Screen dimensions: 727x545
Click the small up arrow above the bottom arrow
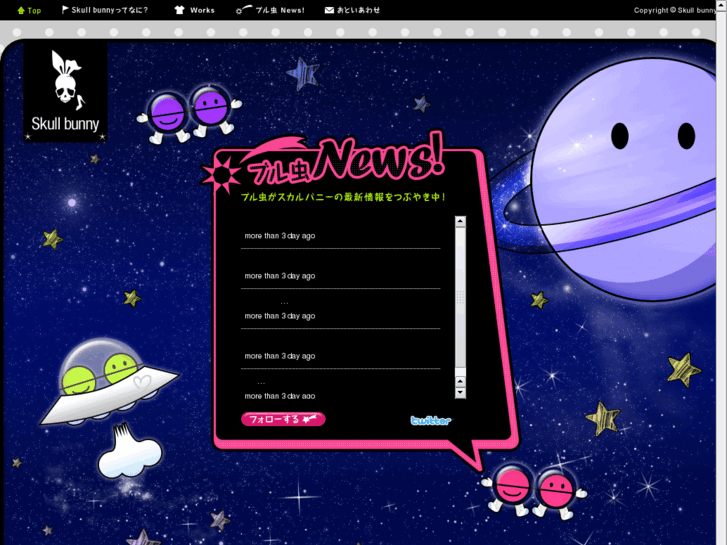coord(460,382)
